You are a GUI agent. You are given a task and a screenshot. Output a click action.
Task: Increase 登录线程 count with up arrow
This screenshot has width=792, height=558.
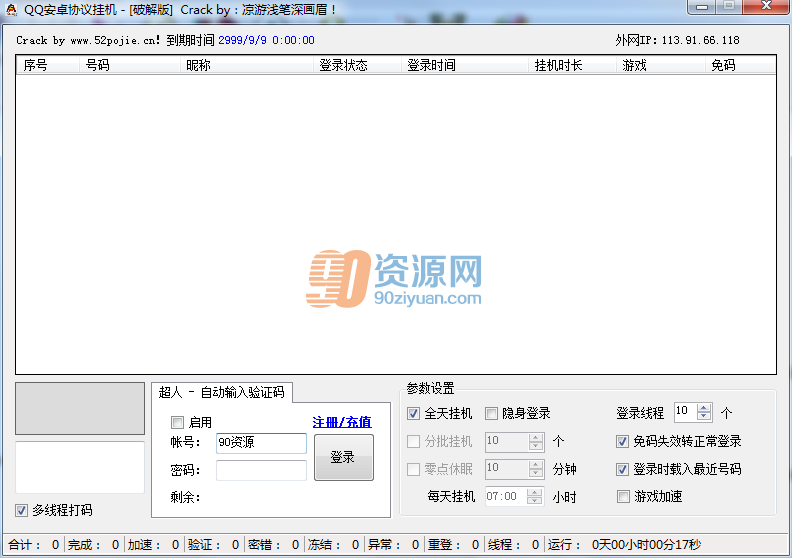tap(704, 408)
